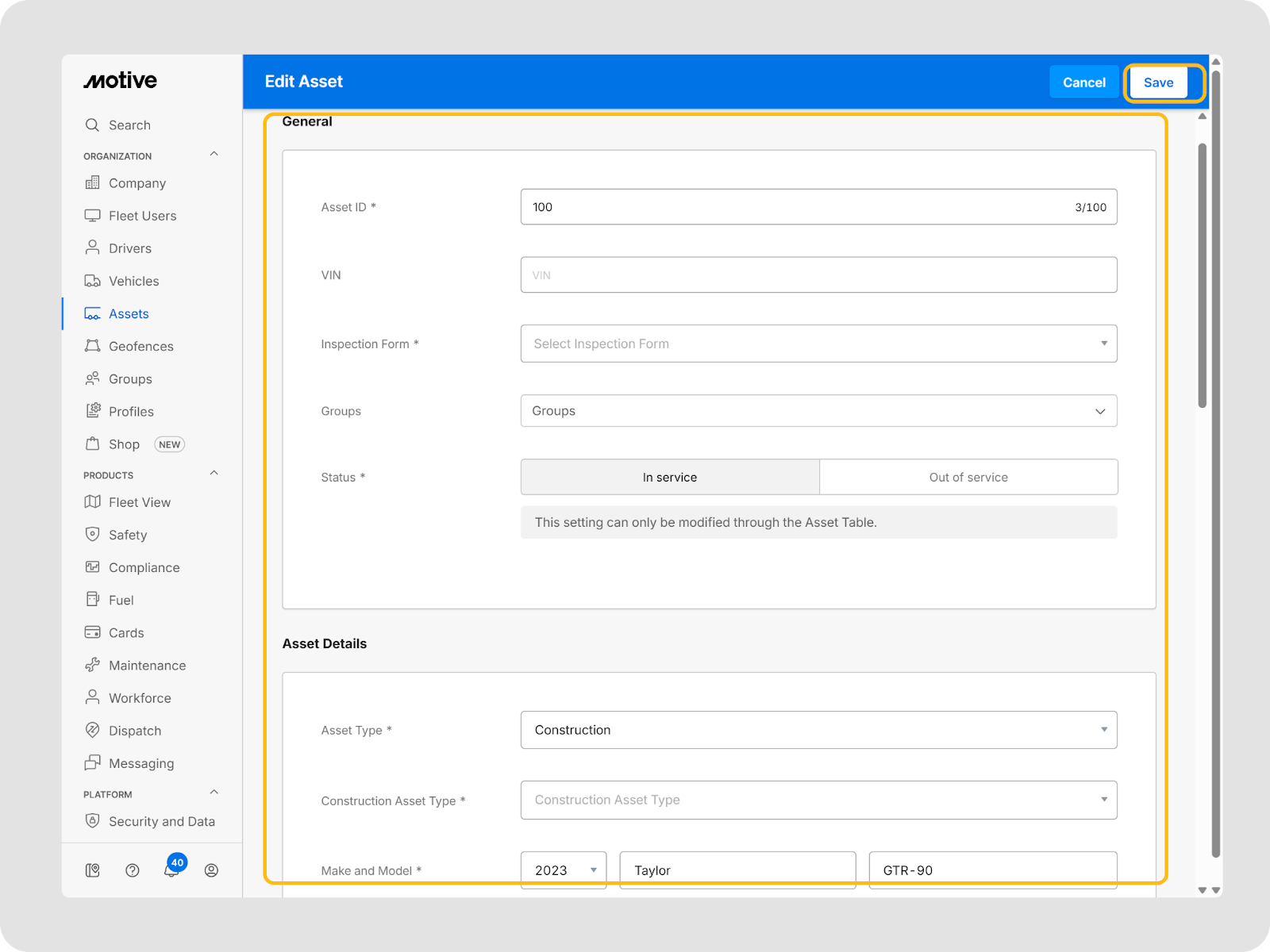Click the help question mark icon

133,870
